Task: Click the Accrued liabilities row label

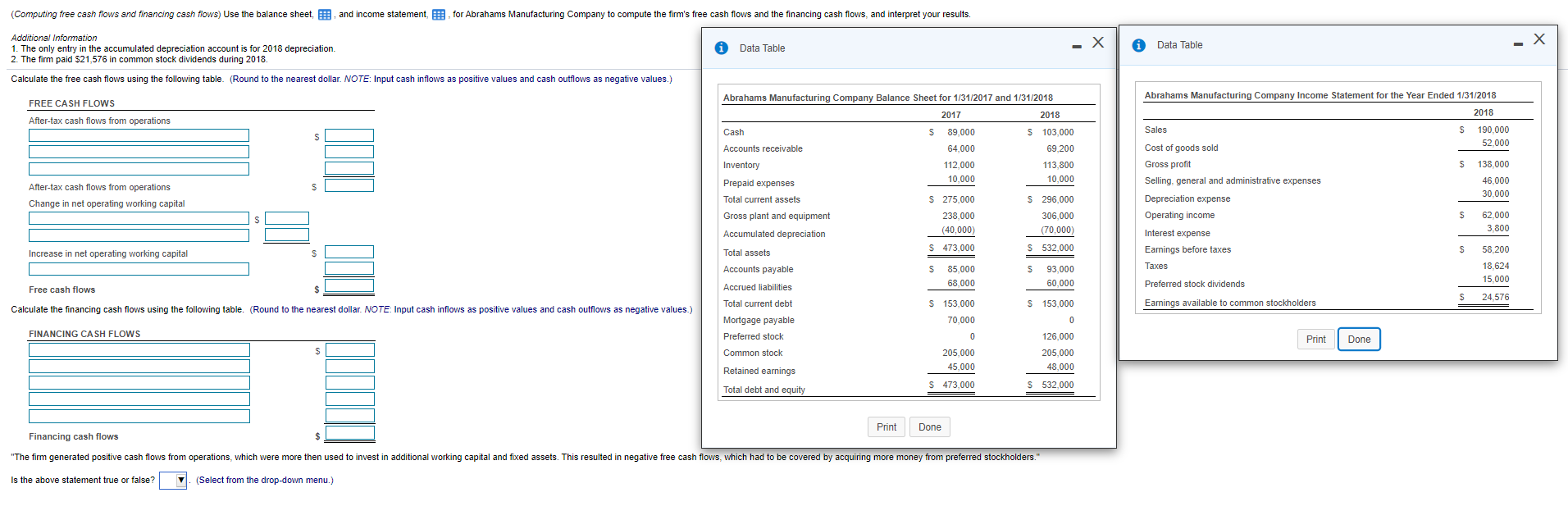Action: point(758,287)
